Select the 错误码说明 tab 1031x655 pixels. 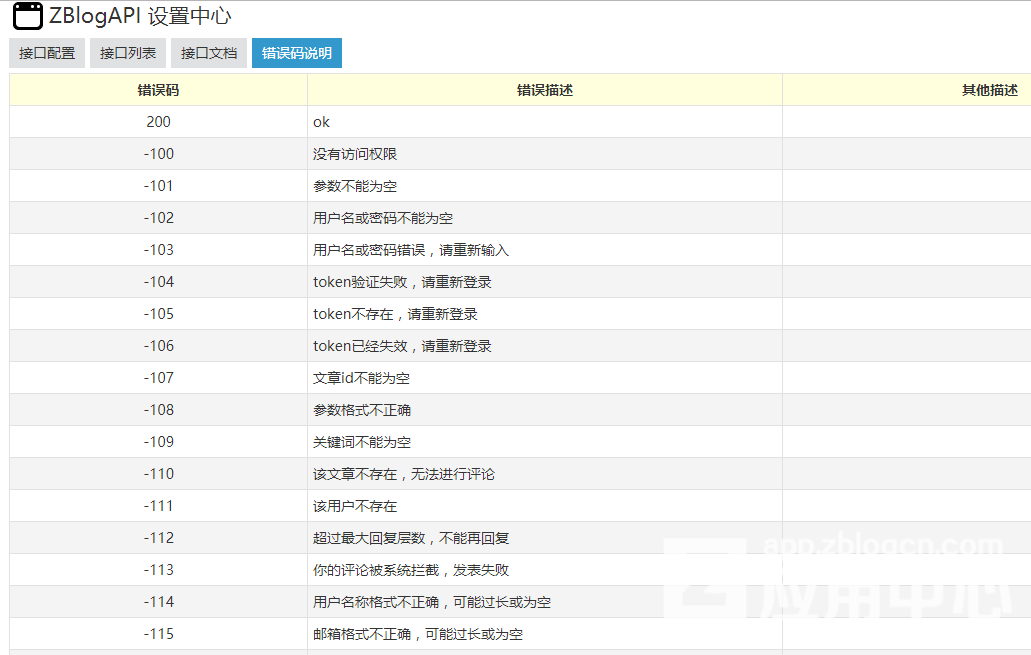(297, 53)
